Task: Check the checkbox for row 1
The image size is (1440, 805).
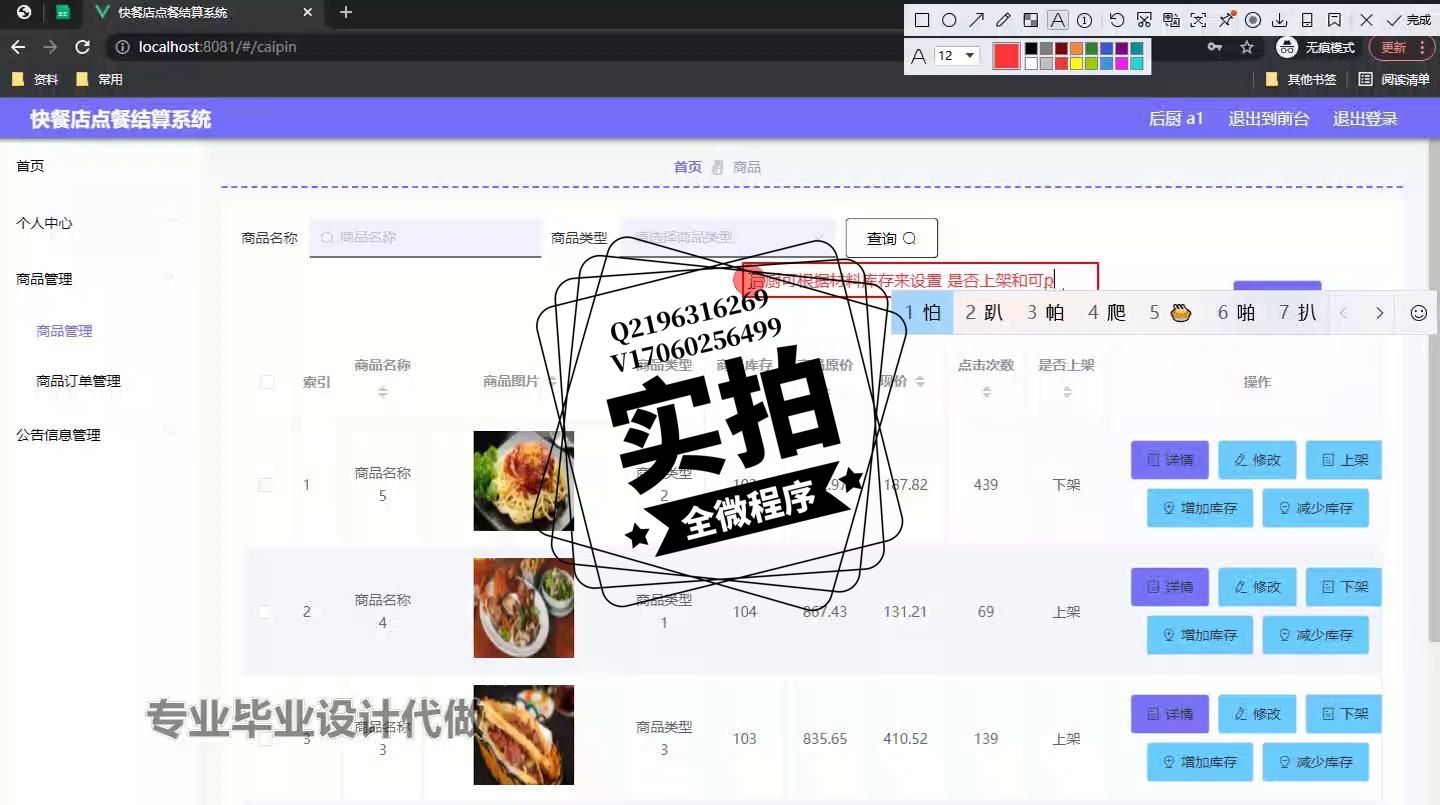Action: (265, 485)
